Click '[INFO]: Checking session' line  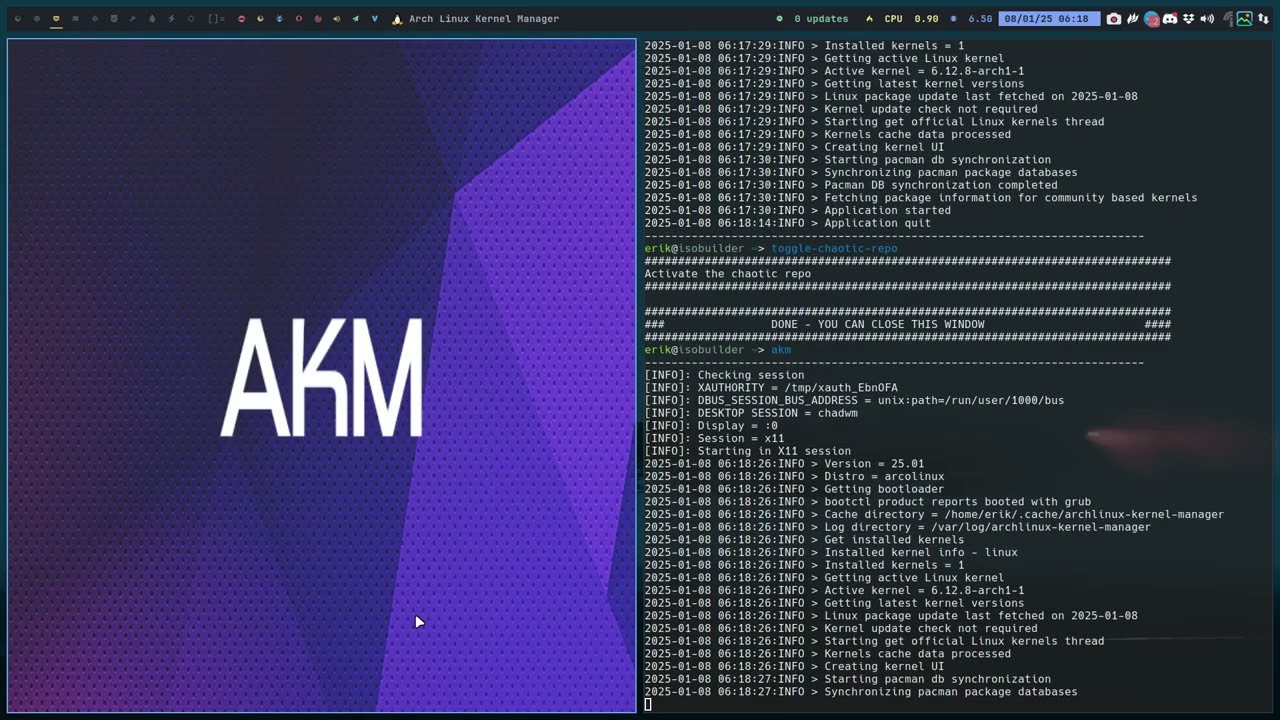(724, 375)
